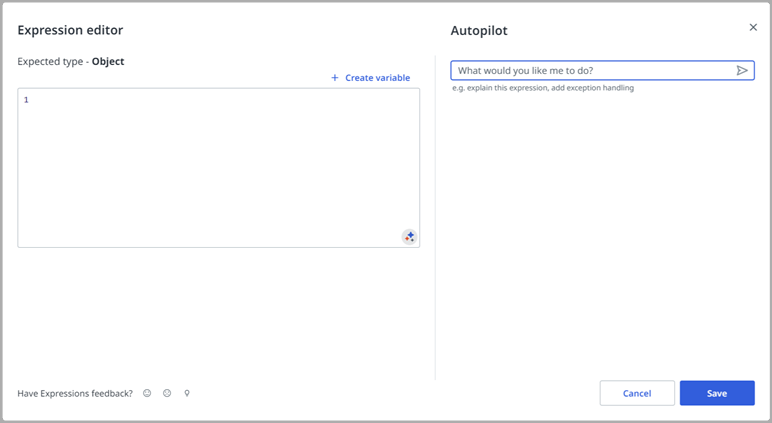Viewport: 772px width, 423px height.
Task: Click line number 1 in the editor gutter
Action: (x=26, y=100)
